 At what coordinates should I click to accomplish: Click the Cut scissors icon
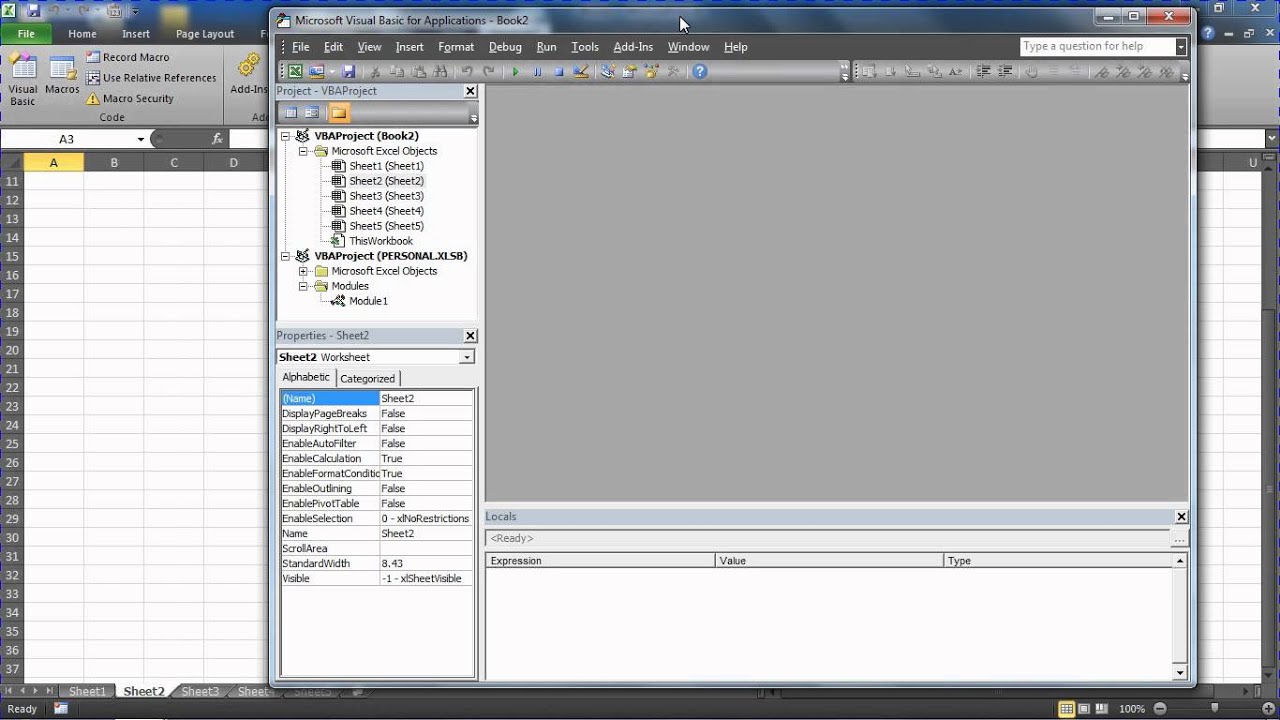coord(375,72)
